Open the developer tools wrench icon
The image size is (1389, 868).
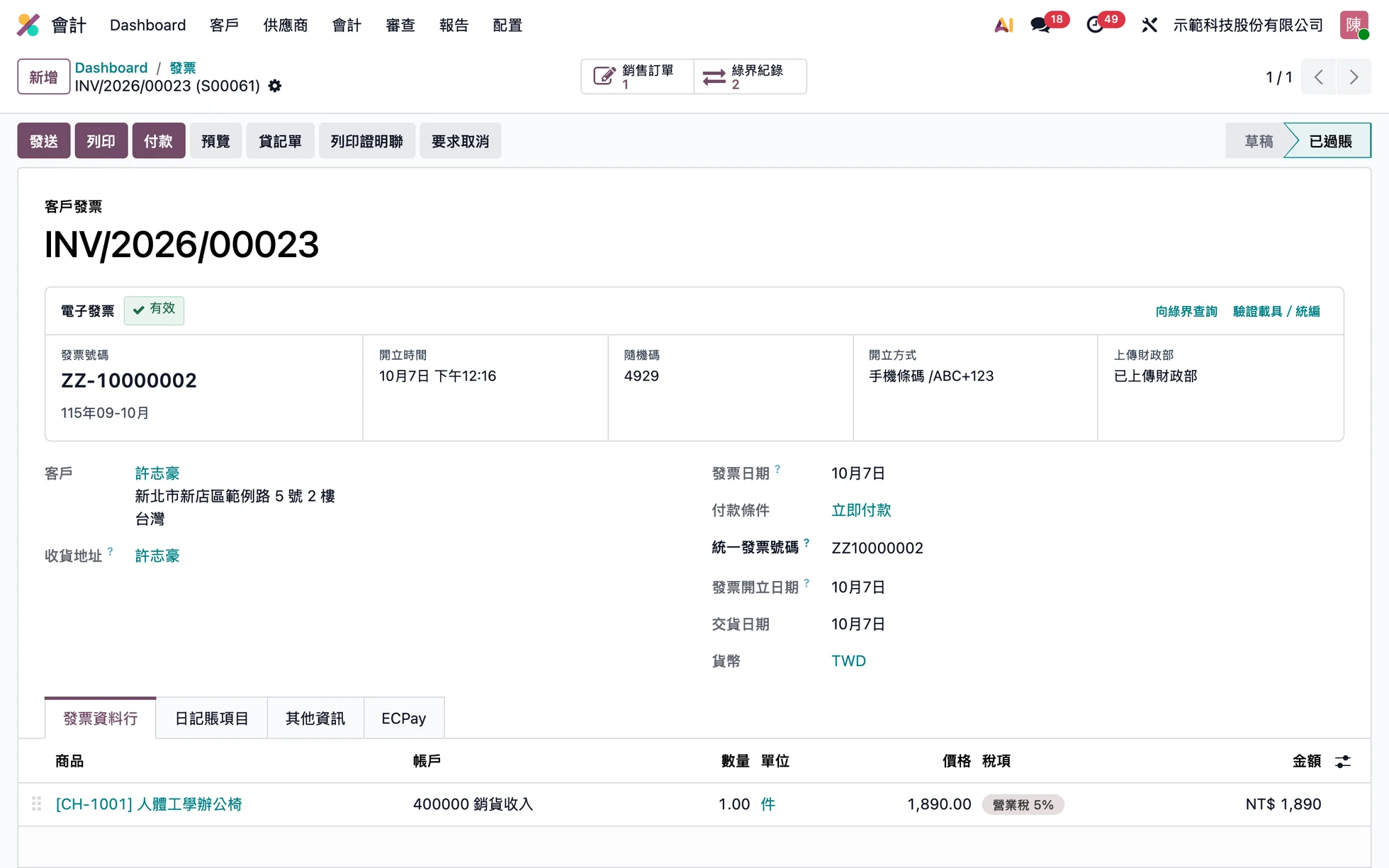tap(1149, 25)
